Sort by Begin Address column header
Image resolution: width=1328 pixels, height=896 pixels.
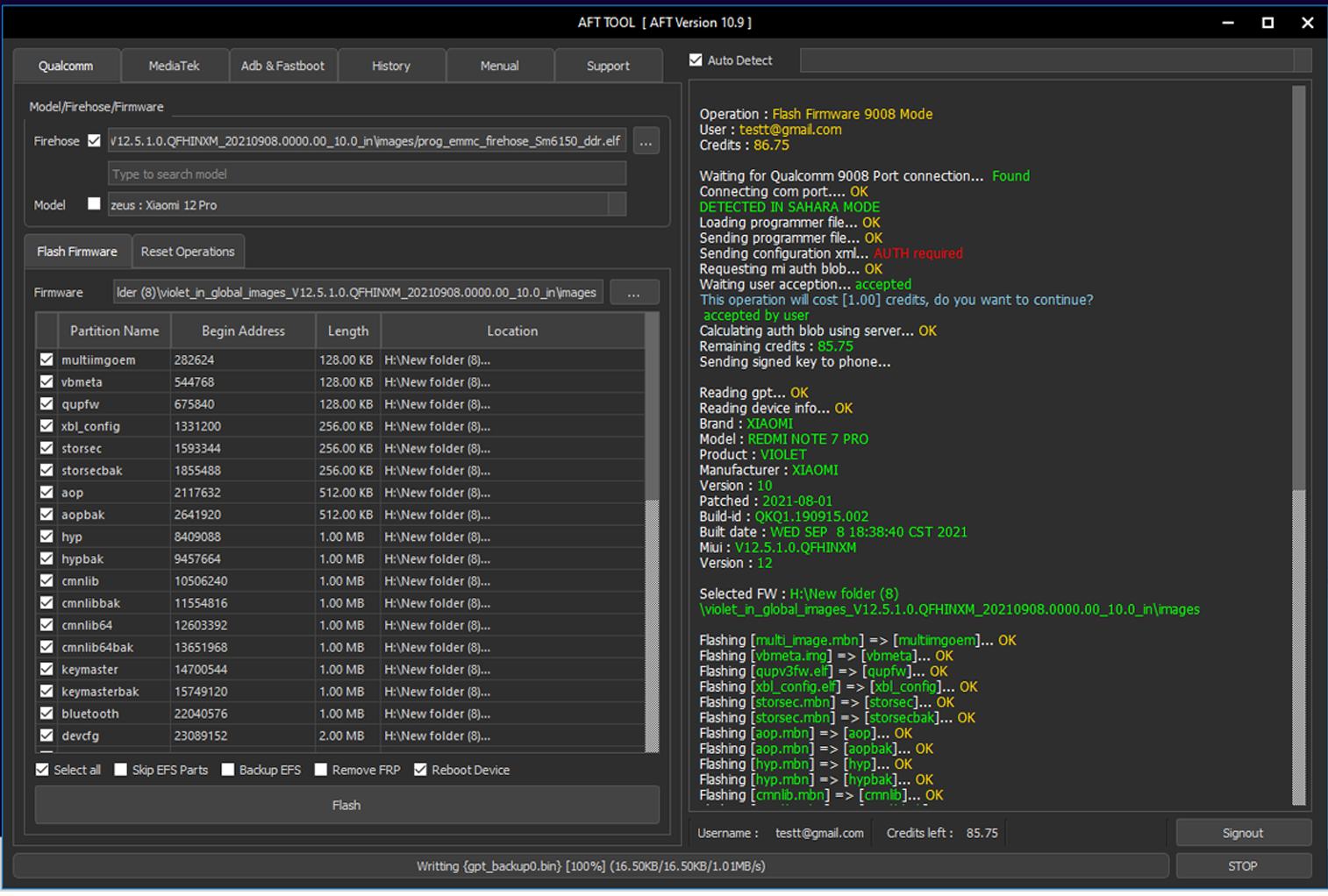(x=243, y=331)
